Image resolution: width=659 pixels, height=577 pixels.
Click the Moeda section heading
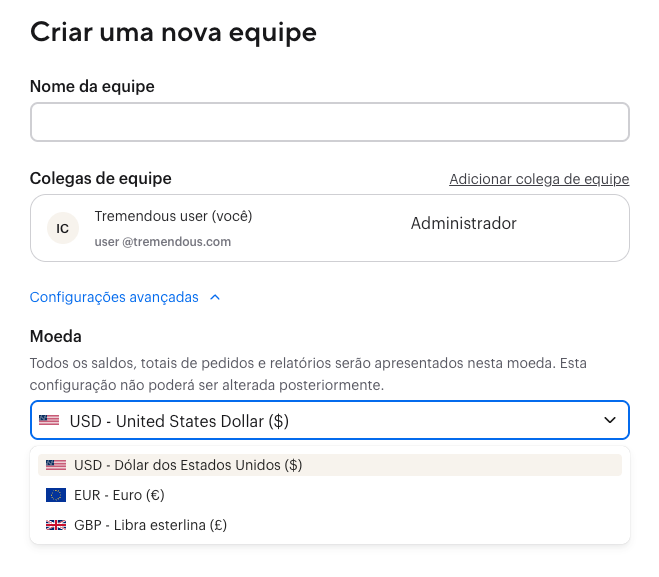pos(56,336)
